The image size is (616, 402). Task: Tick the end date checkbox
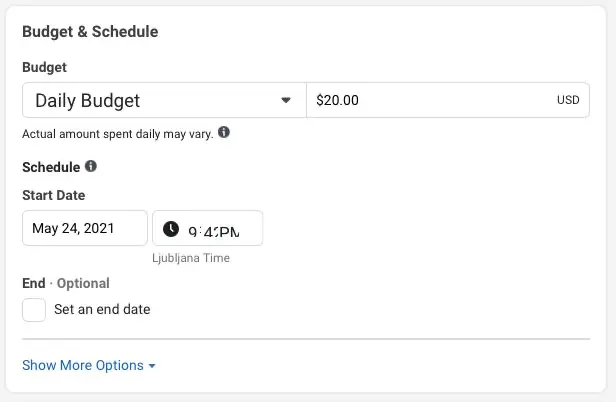click(x=34, y=310)
